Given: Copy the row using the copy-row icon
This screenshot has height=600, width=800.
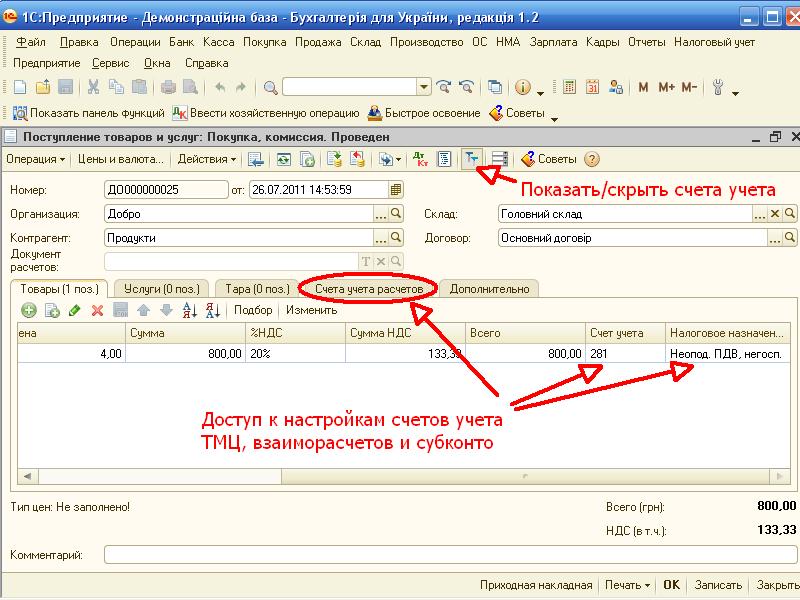Looking at the screenshot, I should tap(52, 310).
